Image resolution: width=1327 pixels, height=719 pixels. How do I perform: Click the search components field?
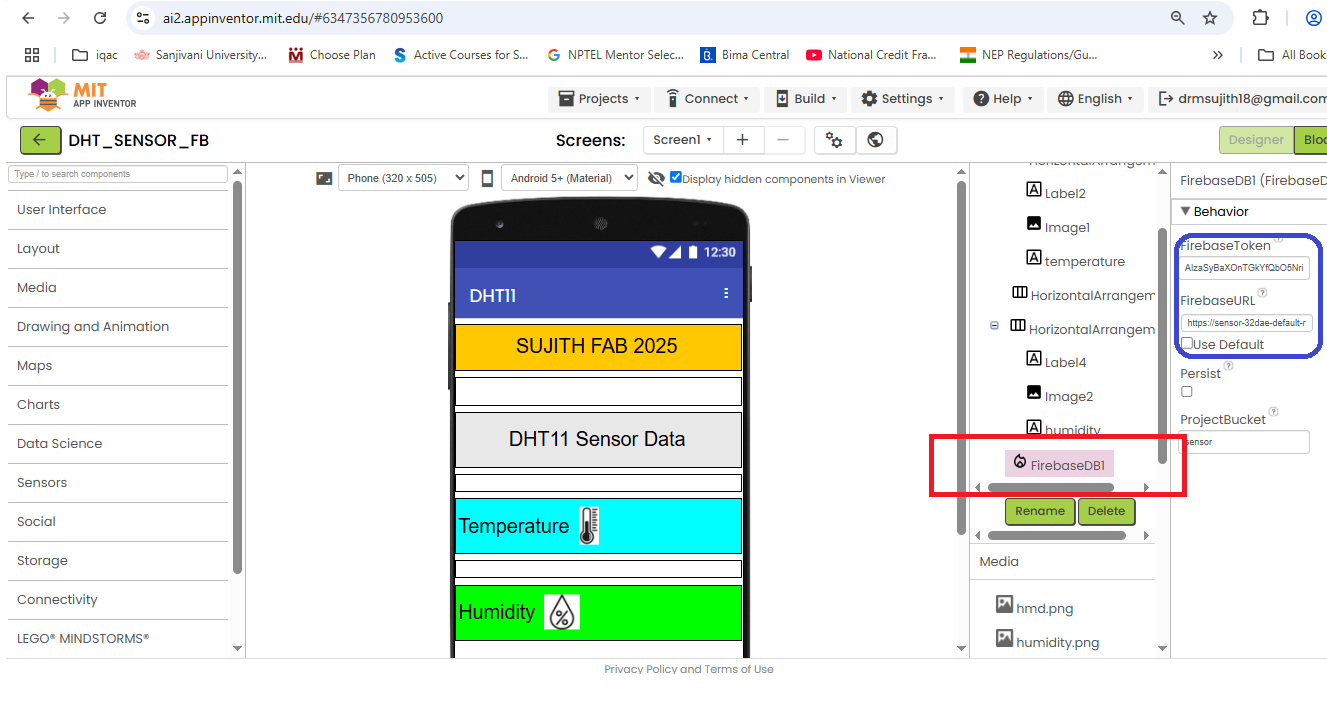pos(118,174)
